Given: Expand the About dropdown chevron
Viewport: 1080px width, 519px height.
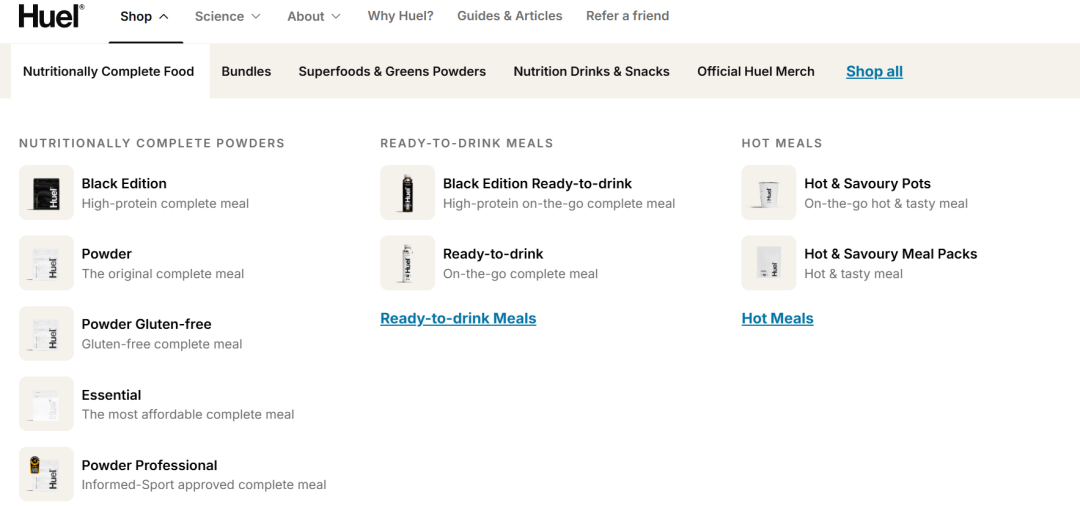Looking at the screenshot, I should coord(335,17).
